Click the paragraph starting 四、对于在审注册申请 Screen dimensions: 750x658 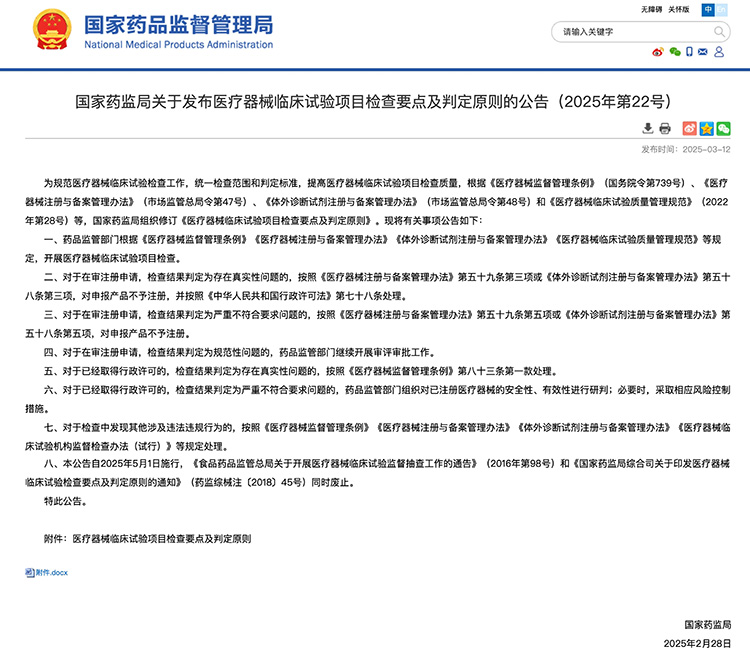click(240, 352)
